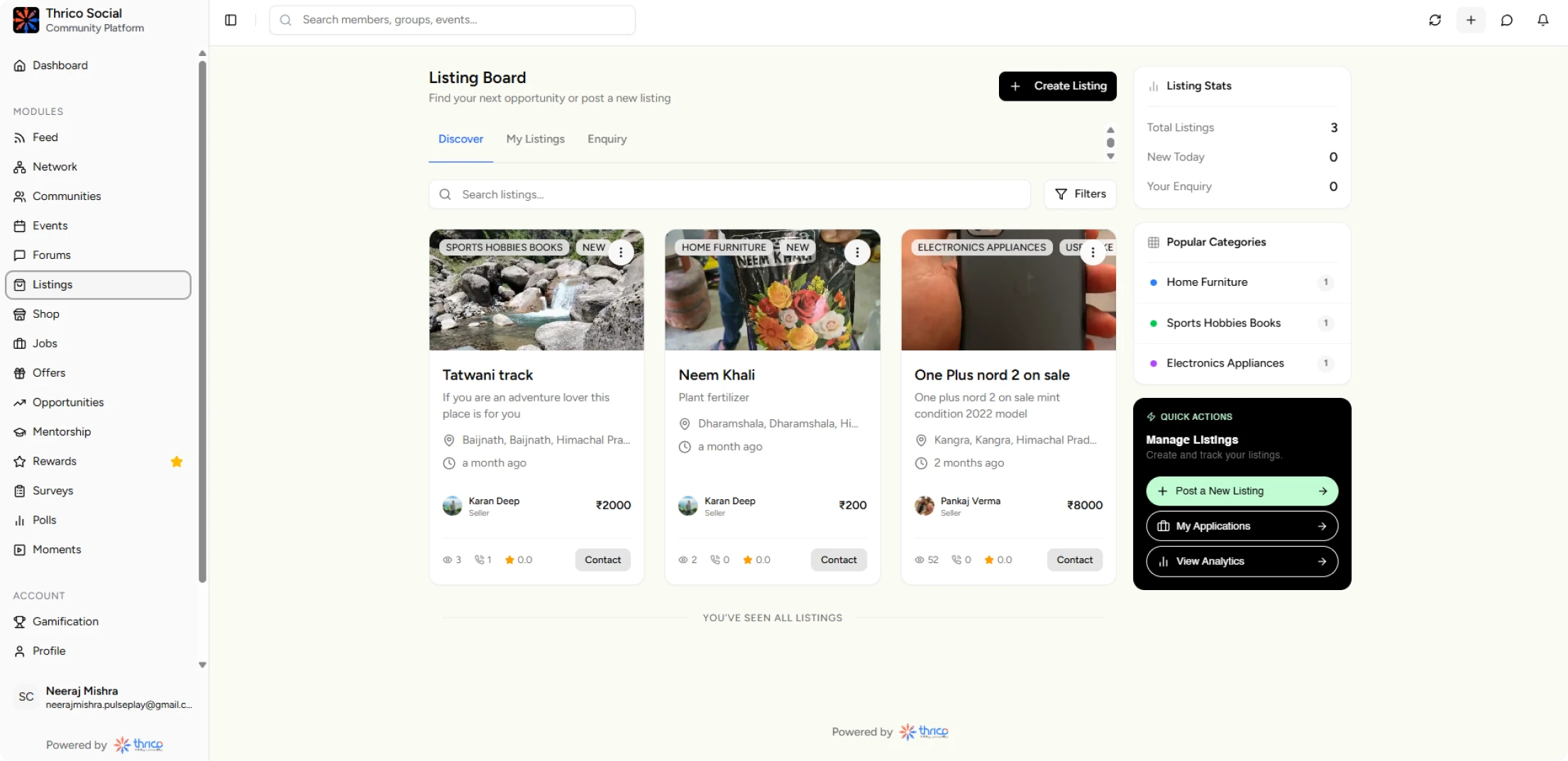
Task: Open Events in sidebar
Action: tap(98, 226)
